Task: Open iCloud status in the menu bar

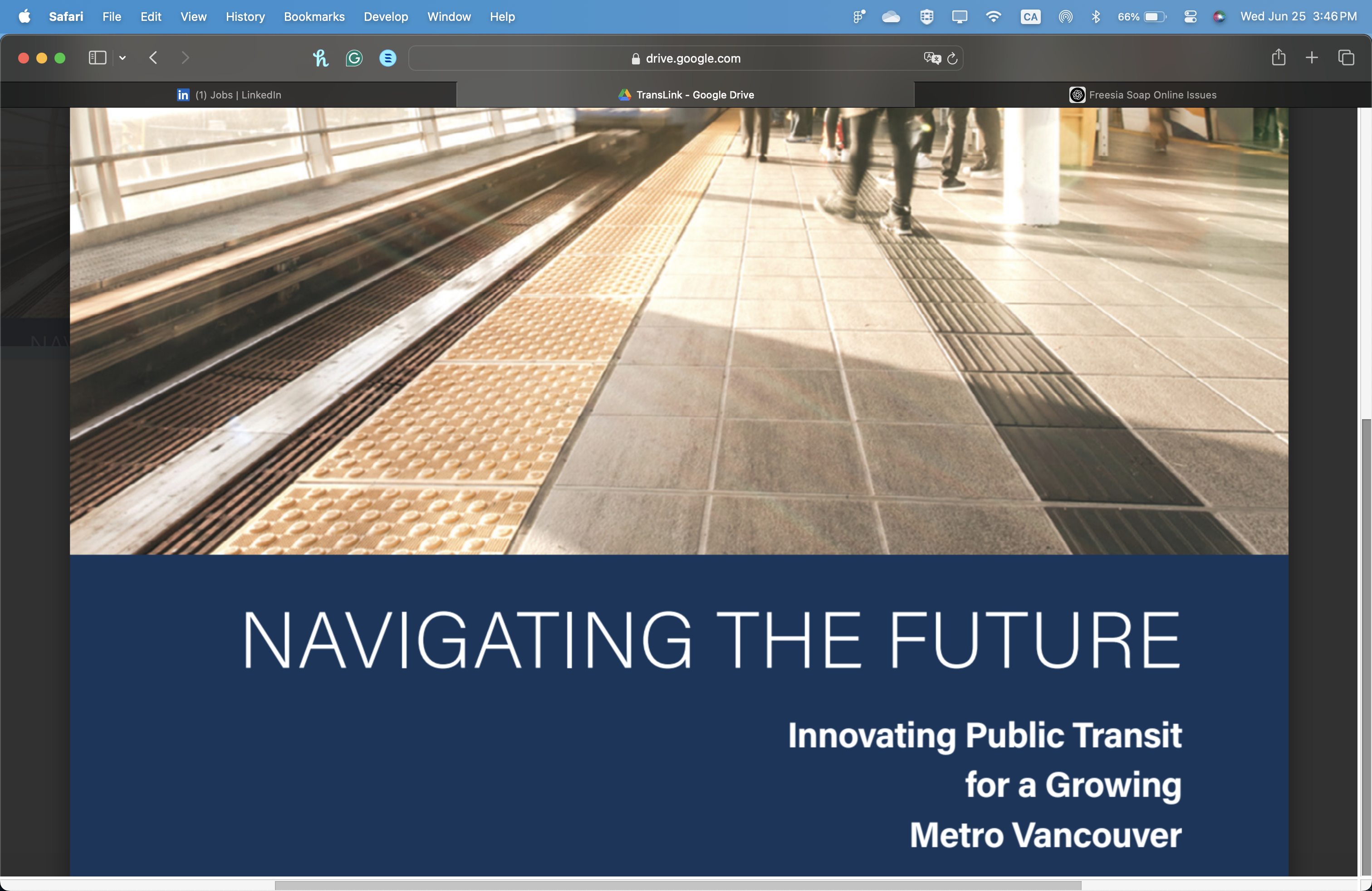Action: point(891,17)
